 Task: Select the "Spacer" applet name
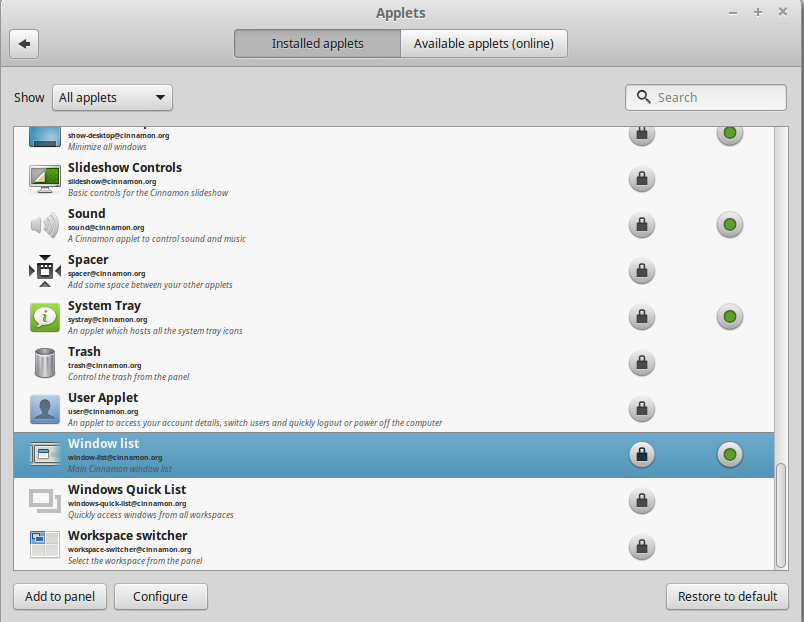[88, 260]
